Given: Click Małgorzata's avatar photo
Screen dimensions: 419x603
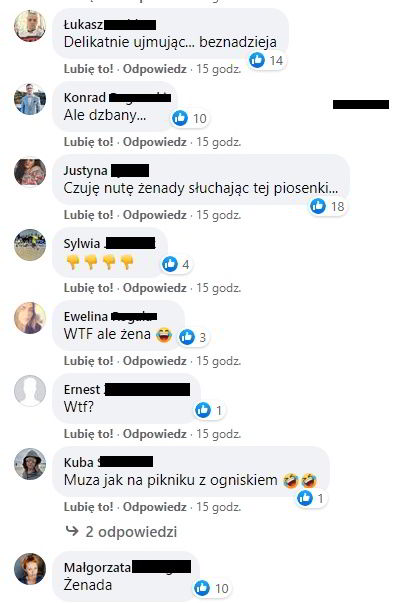Looking at the screenshot, I should [x=30, y=569].
